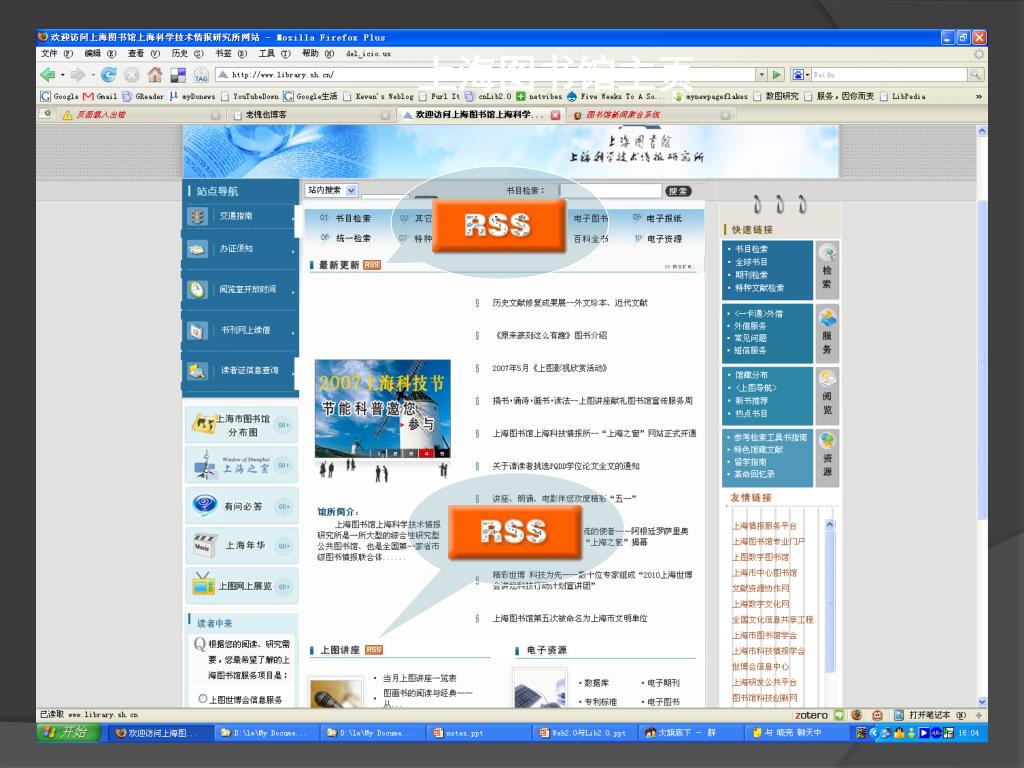1024x768 pixels.
Task: Click the 检索 quick-link side icon
Action: (827, 270)
